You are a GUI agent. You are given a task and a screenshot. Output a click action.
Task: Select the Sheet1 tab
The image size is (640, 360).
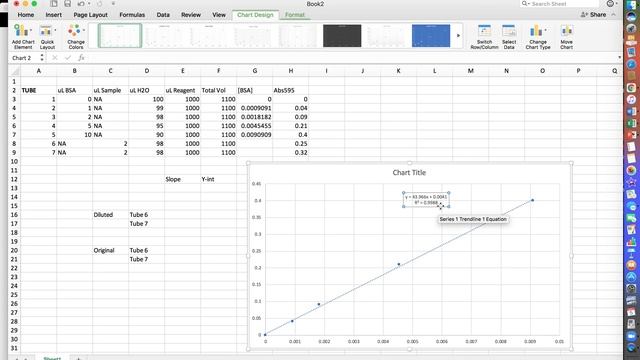[x=52, y=358]
